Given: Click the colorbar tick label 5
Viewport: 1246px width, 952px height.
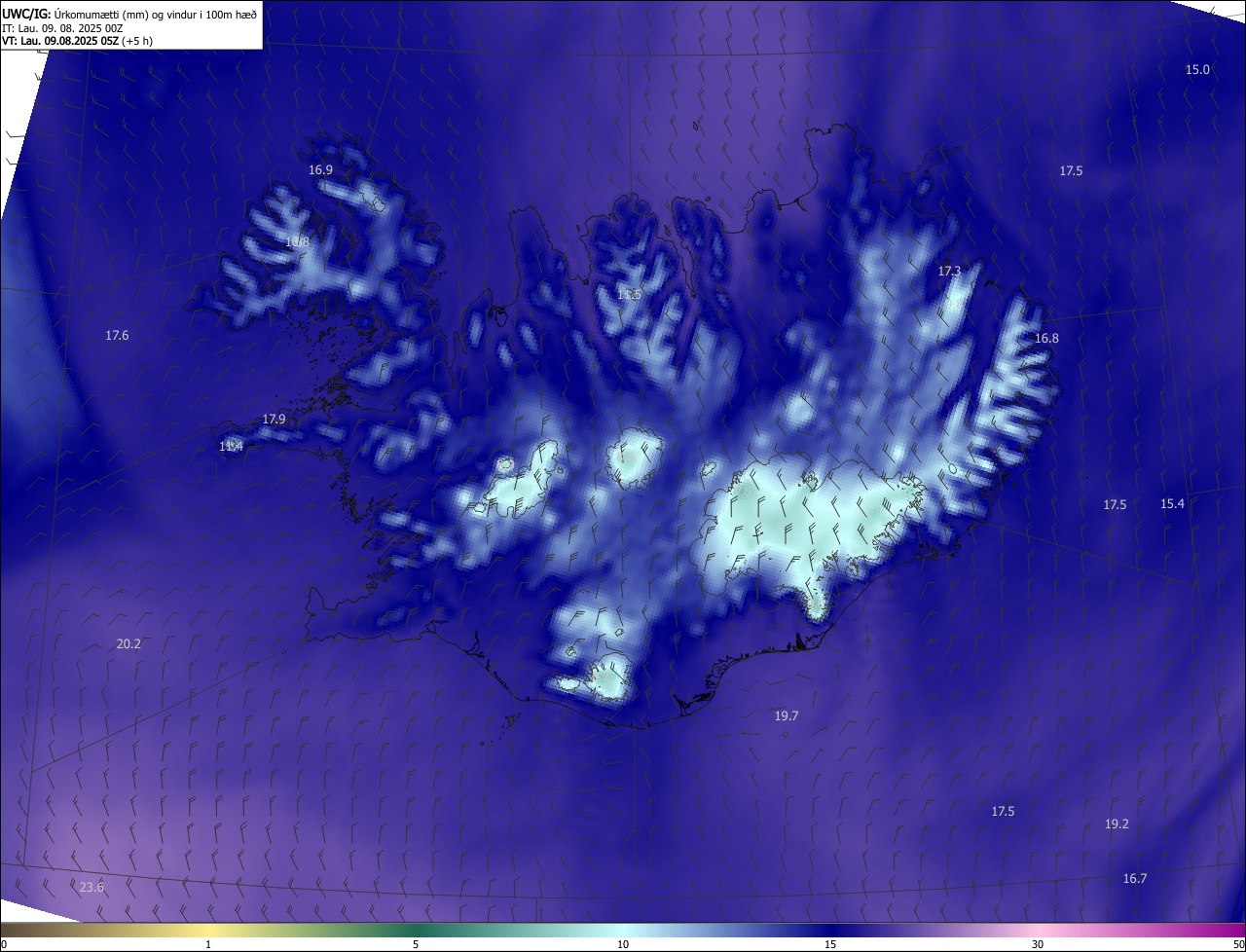Looking at the screenshot, I should pos(416,944).
